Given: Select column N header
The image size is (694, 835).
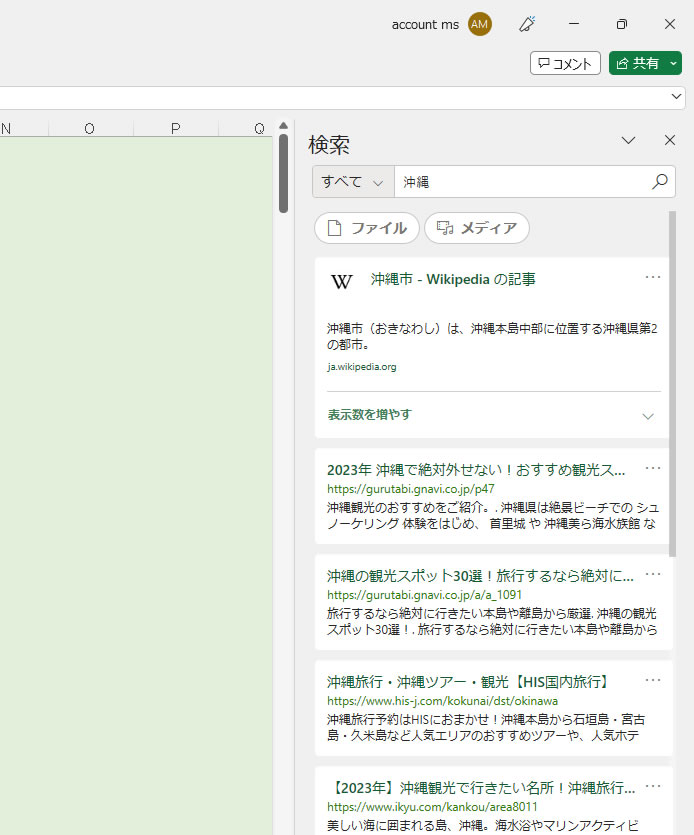Looking at the screenshot, I should click(24, 128).
